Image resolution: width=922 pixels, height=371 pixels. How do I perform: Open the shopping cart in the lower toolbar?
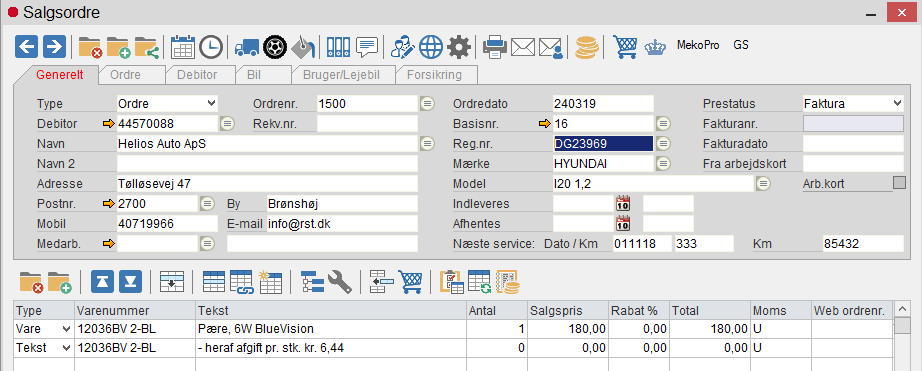click(410, 282)
